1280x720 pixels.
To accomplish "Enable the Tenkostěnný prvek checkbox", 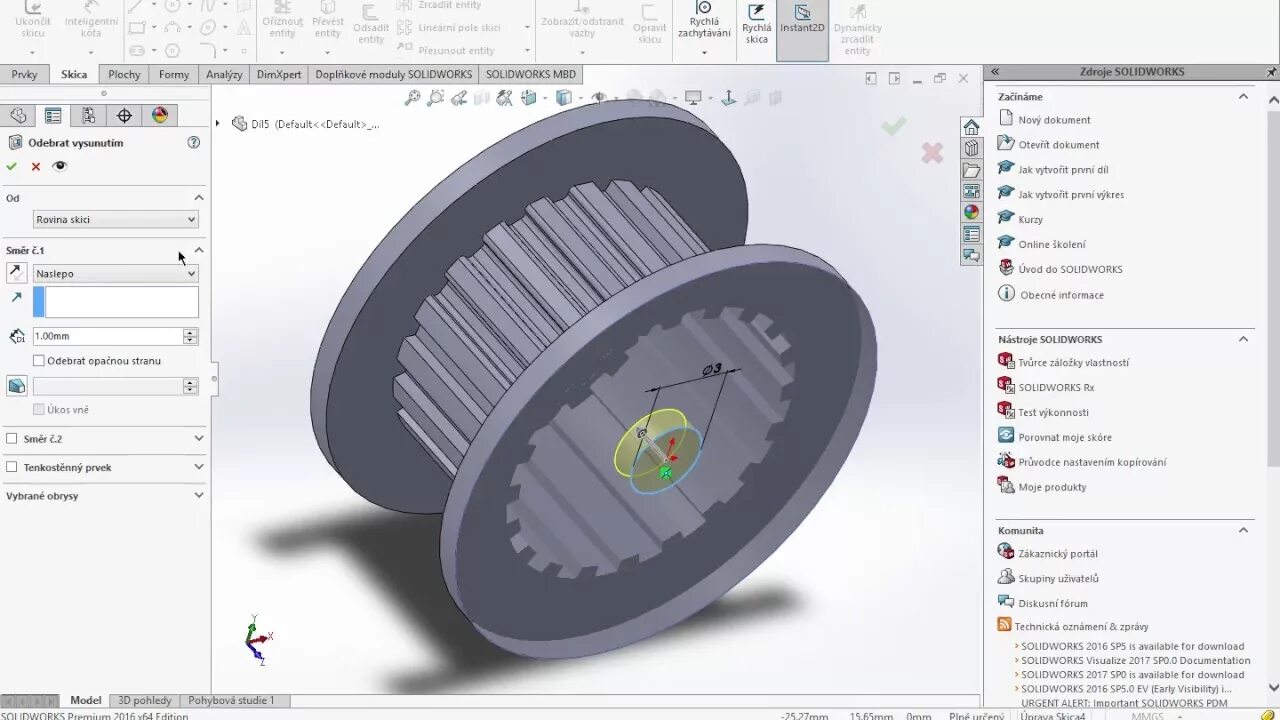I will point(12,467).
